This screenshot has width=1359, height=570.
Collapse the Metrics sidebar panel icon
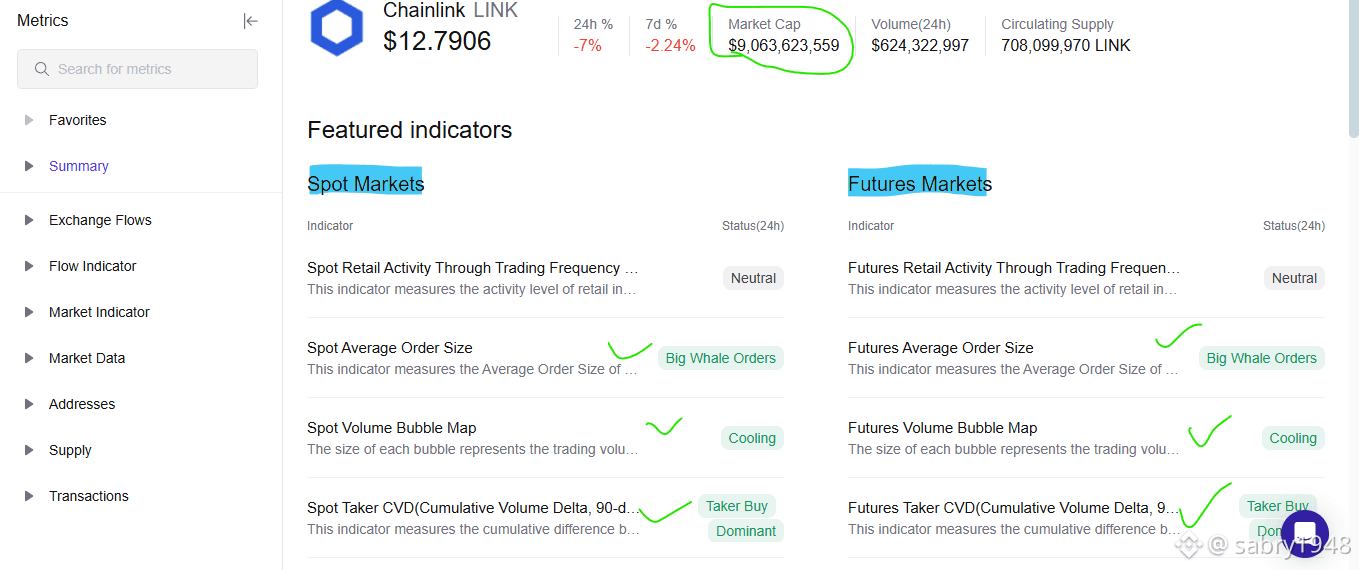(250, 21)
